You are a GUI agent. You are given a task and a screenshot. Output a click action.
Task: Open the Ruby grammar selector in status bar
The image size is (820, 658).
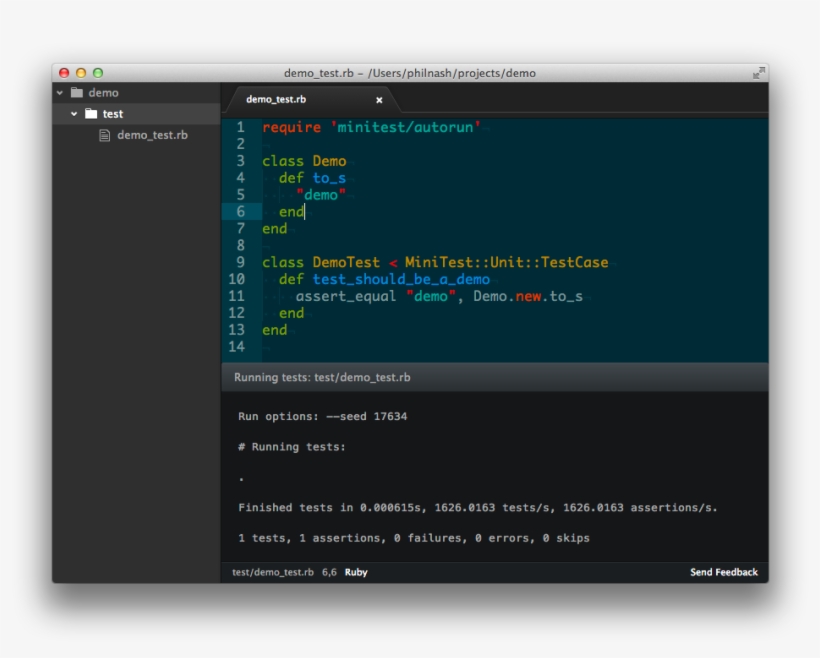coord(356,572)
